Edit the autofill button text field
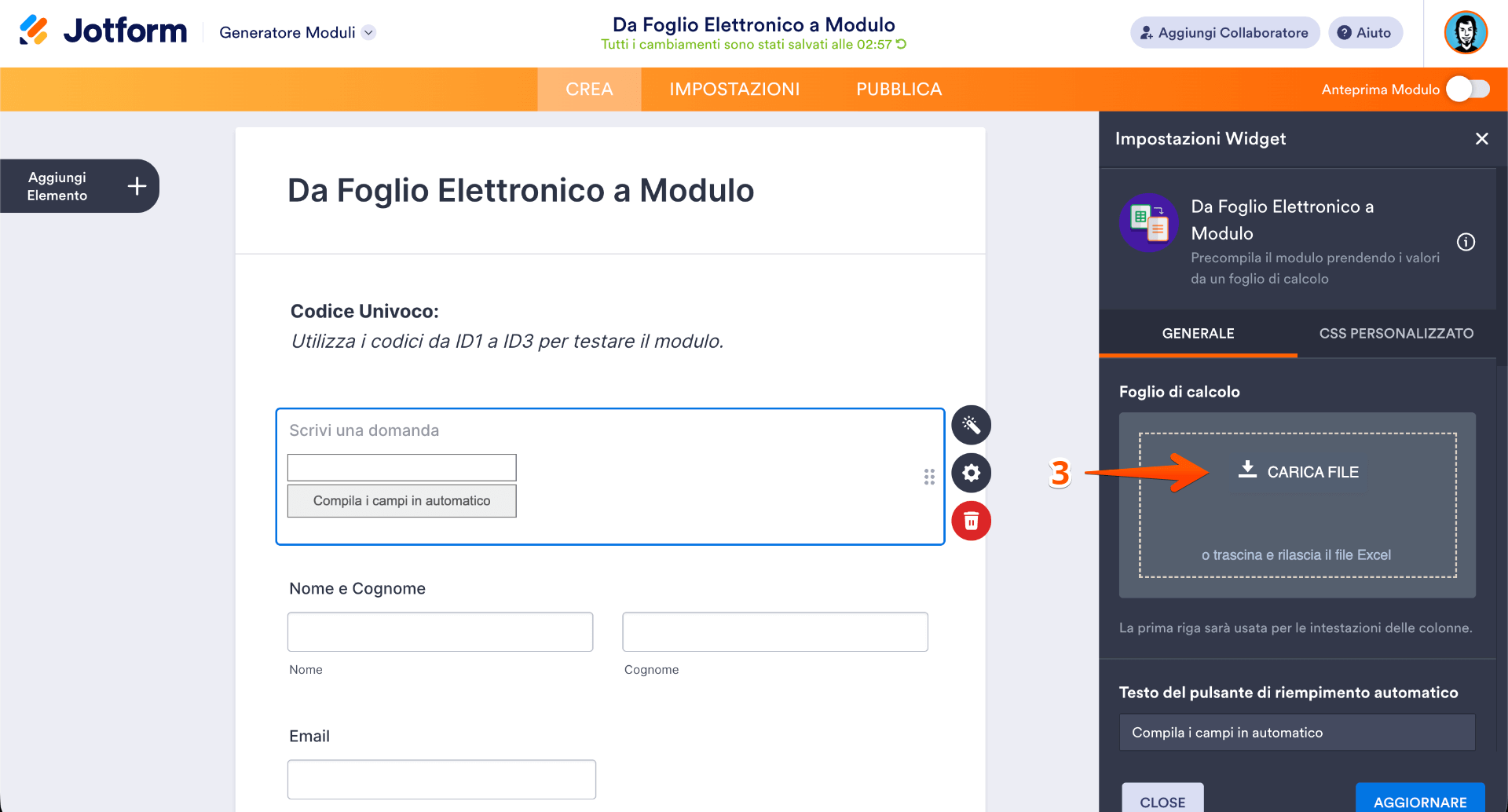 tap(1297, 733)
